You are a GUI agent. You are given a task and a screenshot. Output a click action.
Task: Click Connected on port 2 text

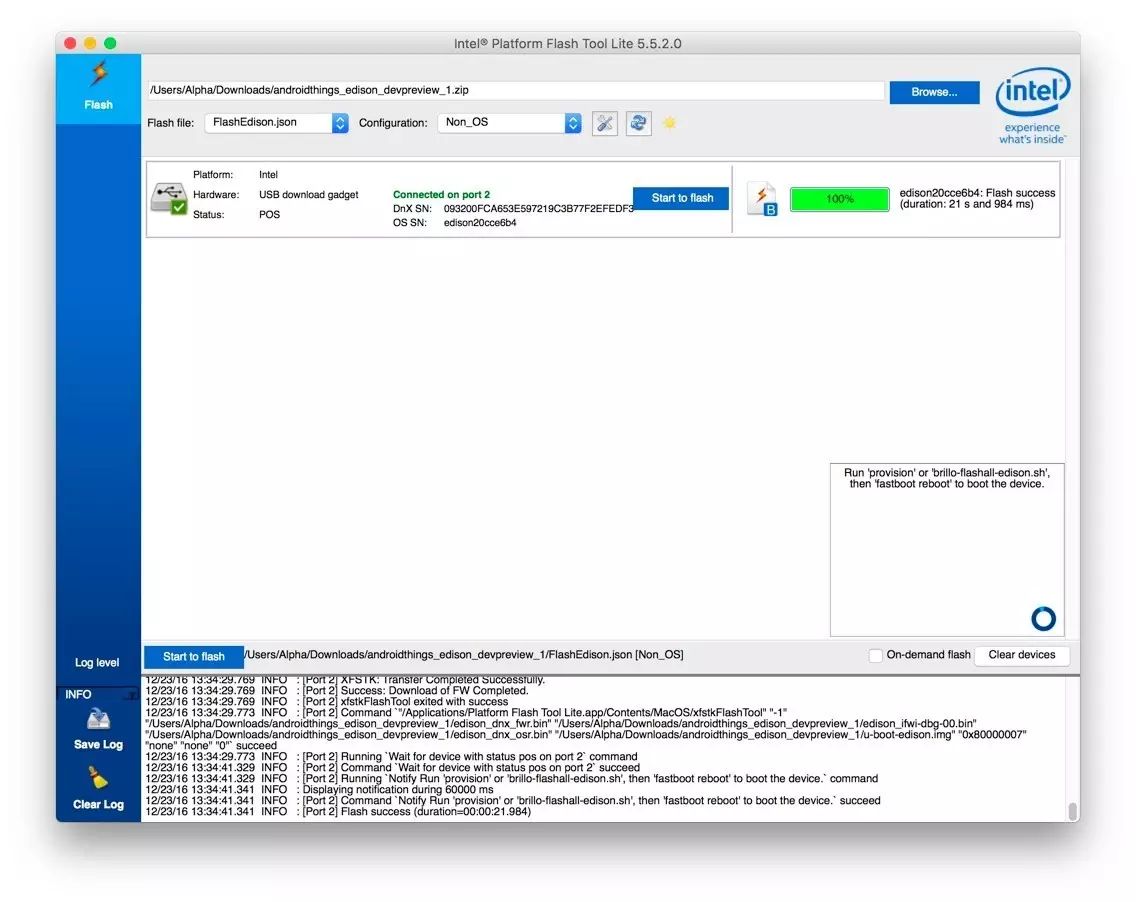coord(441,194)
